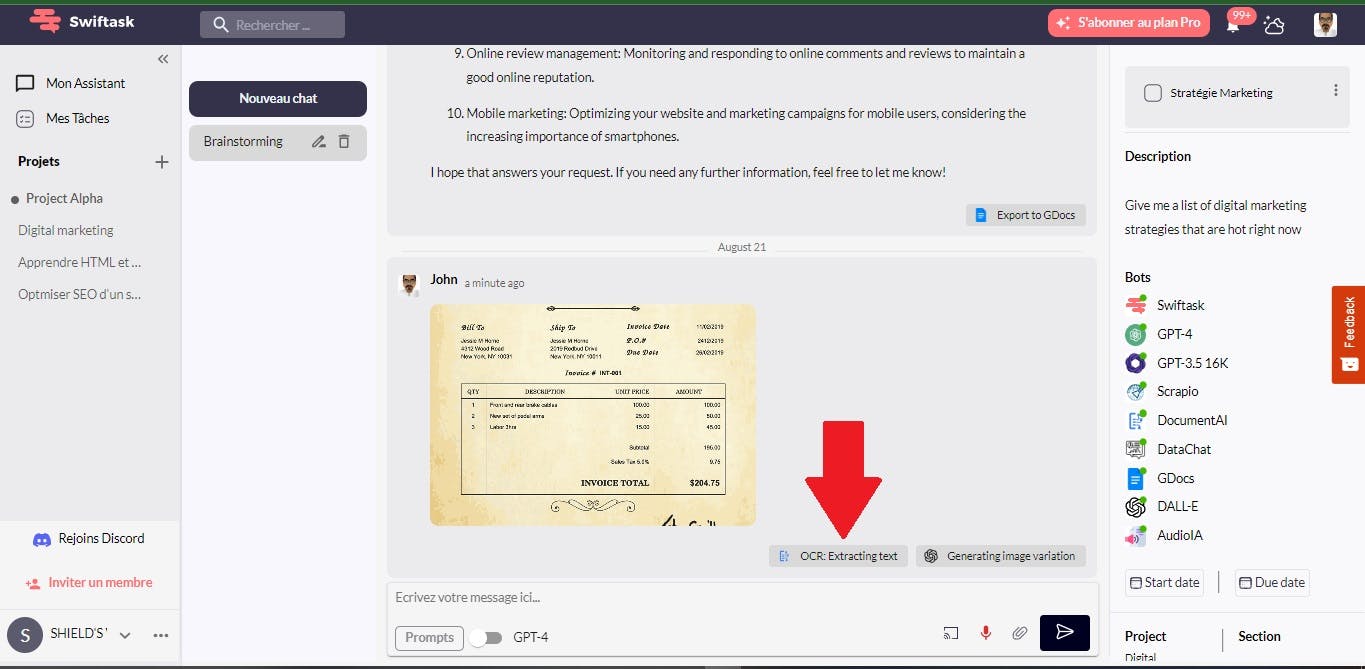Viewport: 1365px width, 669px height.
Task: Click Rejoins Discord link
Action: point(89,538)
